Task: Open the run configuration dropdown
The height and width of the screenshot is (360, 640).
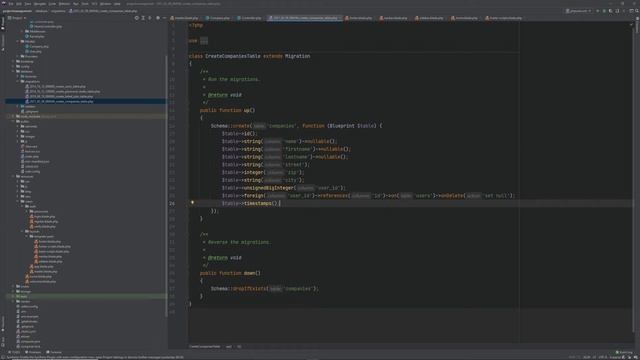Action: pos(579,11)
